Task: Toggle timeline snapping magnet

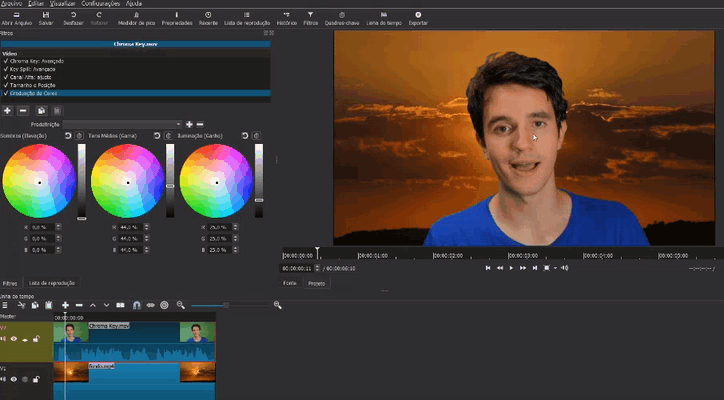Action: 137,305
